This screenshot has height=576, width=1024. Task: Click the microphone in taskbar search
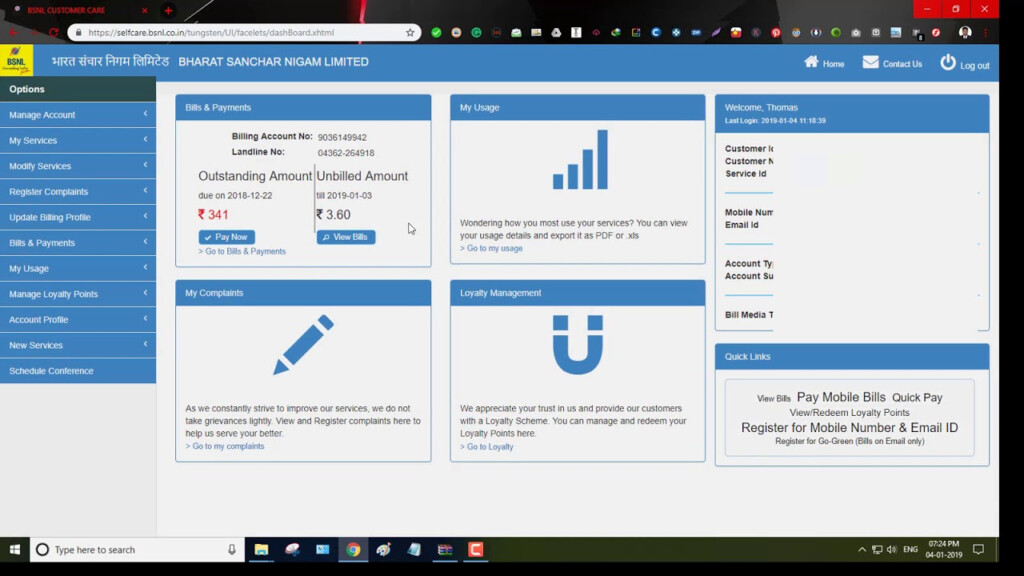click(232, 549)
